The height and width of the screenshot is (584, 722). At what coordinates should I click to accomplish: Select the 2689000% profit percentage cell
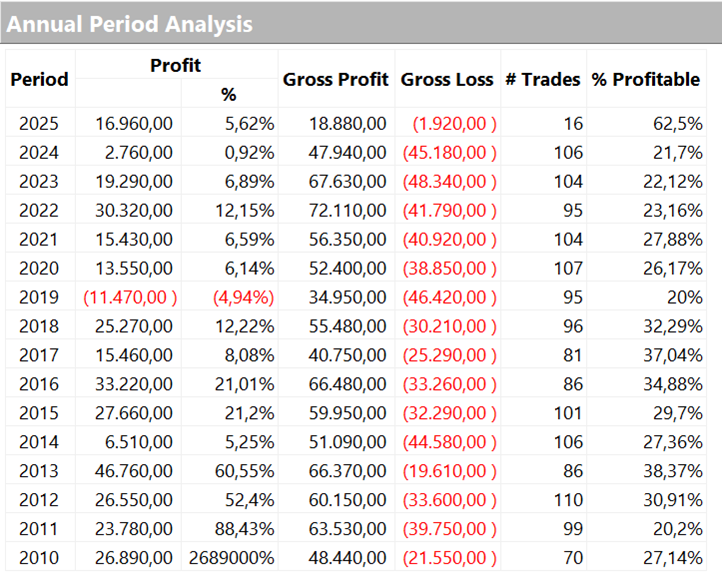point(232,558)
